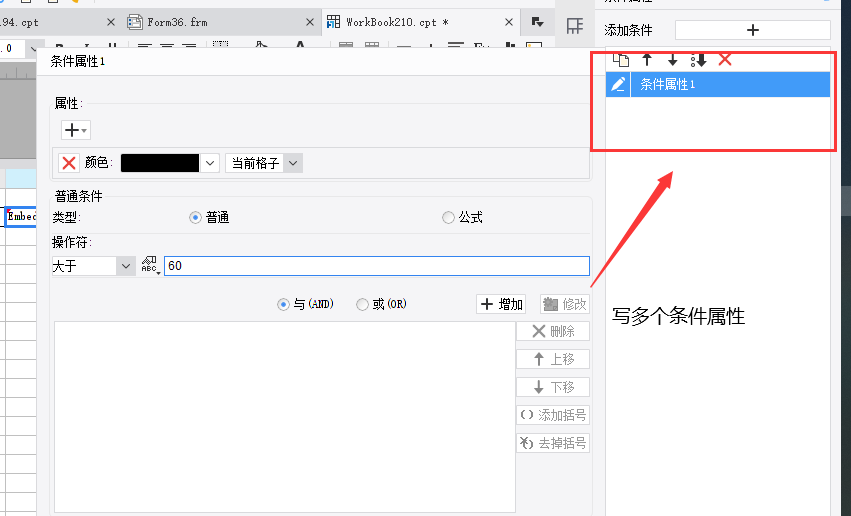This screenshot has width=851, height=516.
Task: Sort conditions using the sort icon
Action: [x=698, y=60]
